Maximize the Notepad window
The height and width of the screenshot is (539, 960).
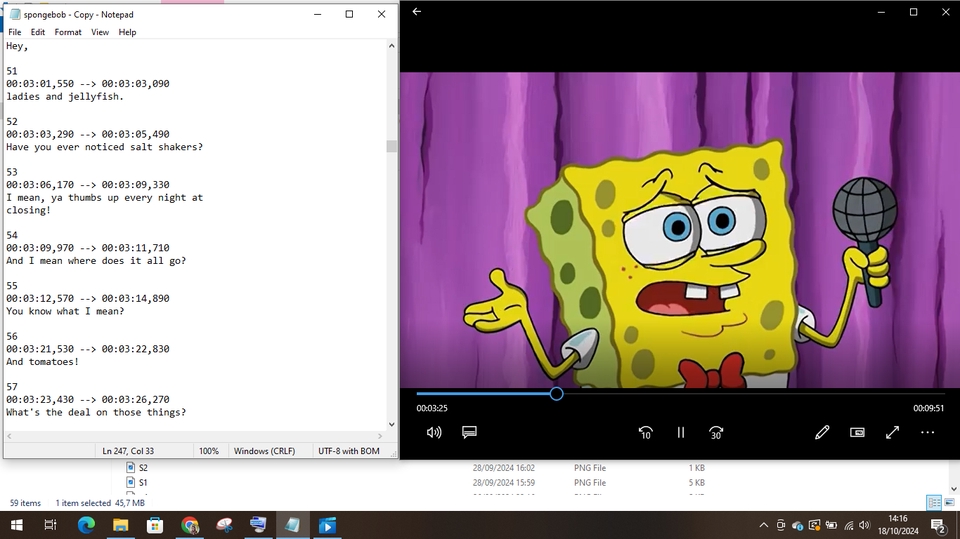click(349, 14)
